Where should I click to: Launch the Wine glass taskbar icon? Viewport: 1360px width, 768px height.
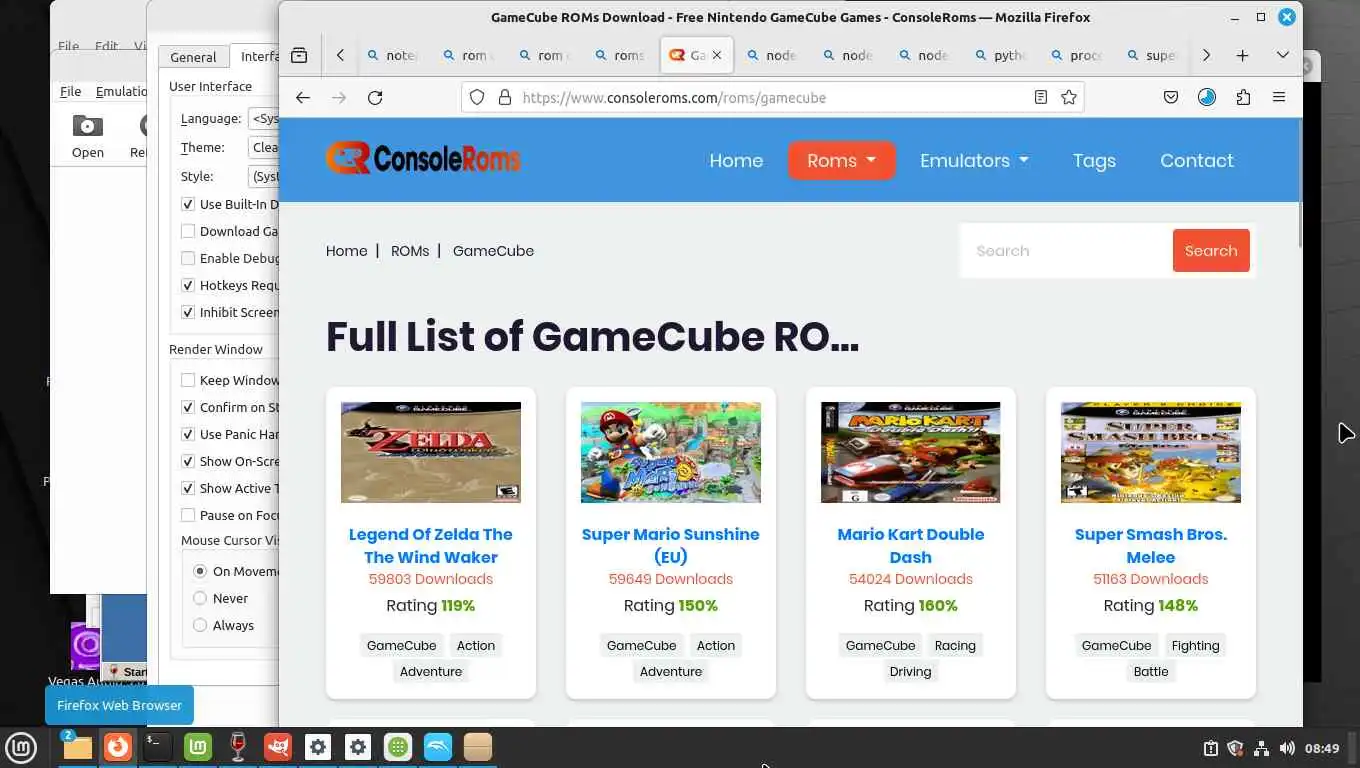click(238, 747)
